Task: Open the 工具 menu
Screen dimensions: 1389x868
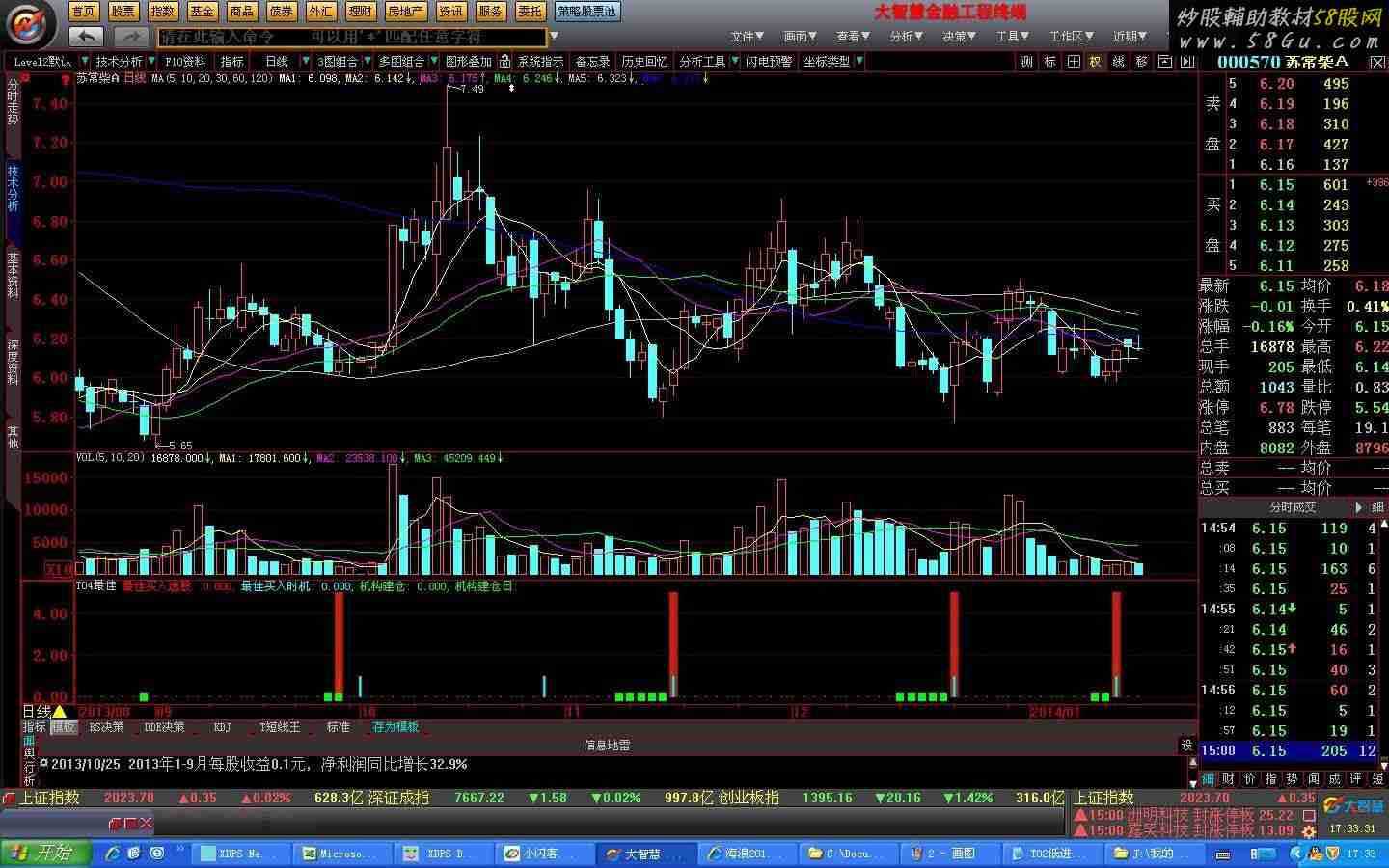Action: (x=1012, y=37)
